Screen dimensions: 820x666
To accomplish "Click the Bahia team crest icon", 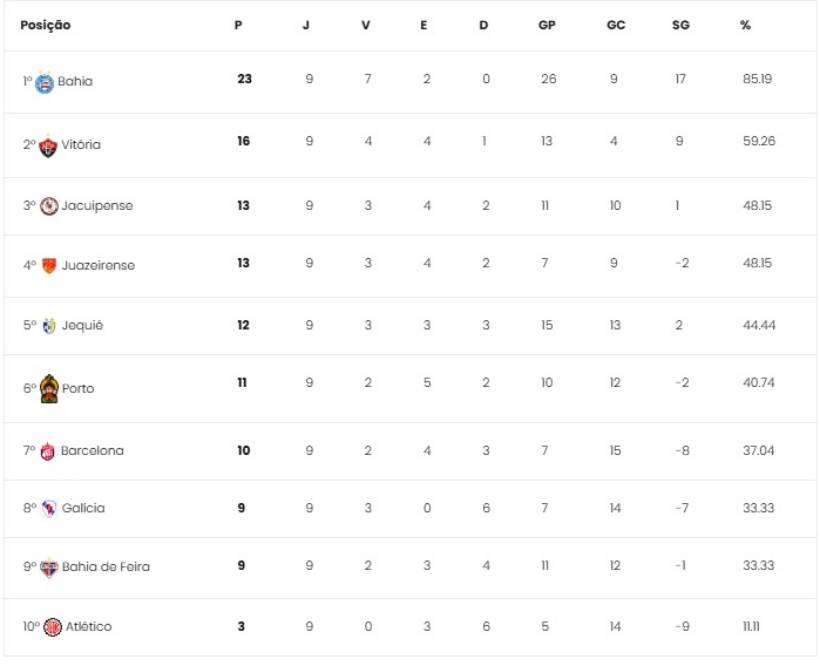I will (45, 82).
